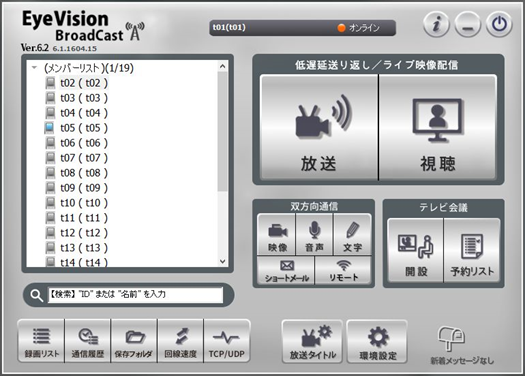Screen dimensions: 525x376
Task: Open the 予約リスト reservation list
Action: click(x=472, y=250)
